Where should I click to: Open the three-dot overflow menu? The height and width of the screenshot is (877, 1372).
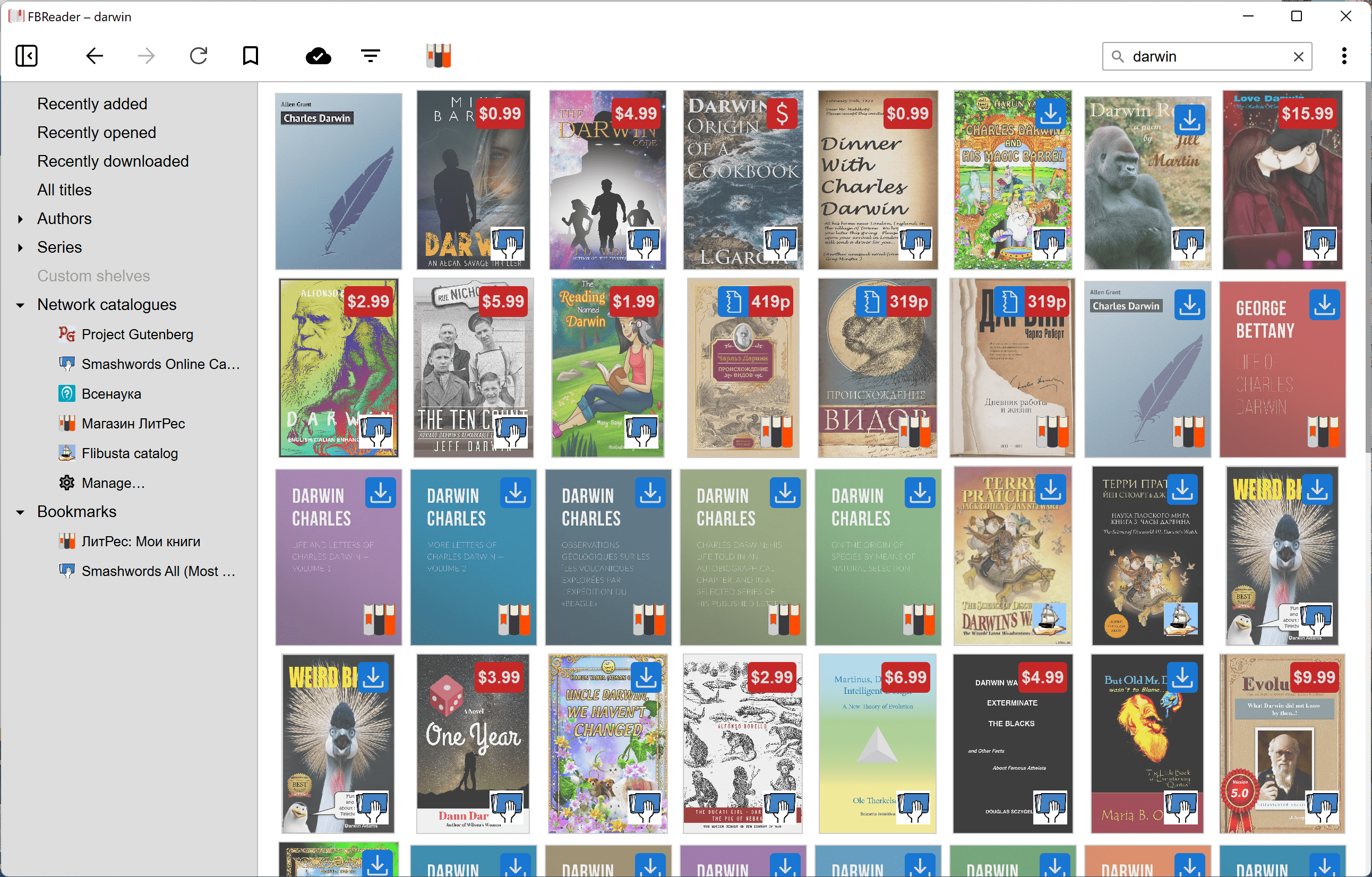(1343, 56)
